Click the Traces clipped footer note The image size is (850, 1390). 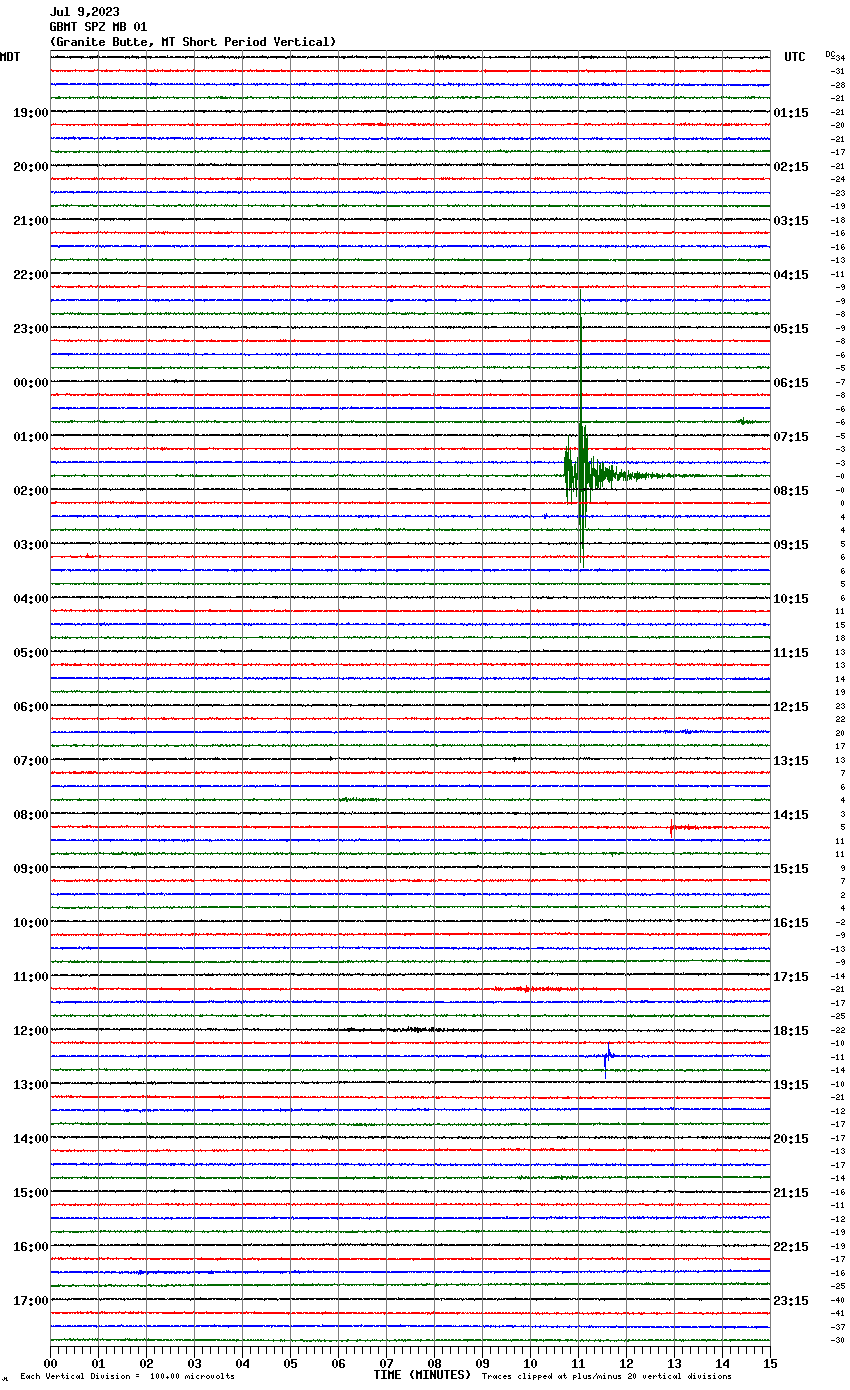click(606, 1376)
